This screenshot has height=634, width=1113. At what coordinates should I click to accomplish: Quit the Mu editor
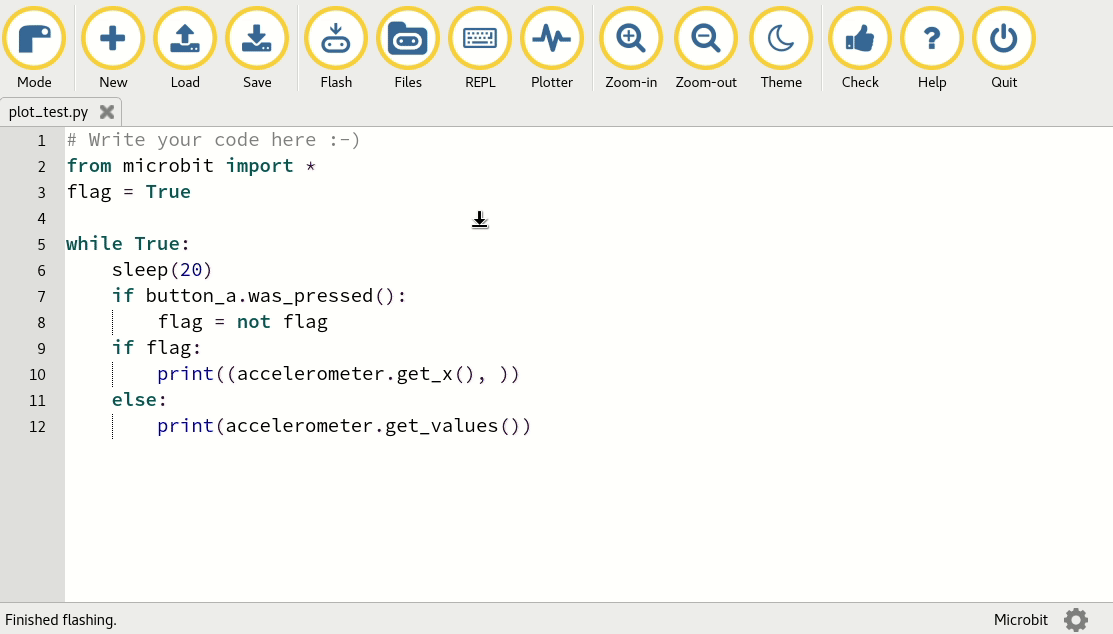coord(1004,40)
